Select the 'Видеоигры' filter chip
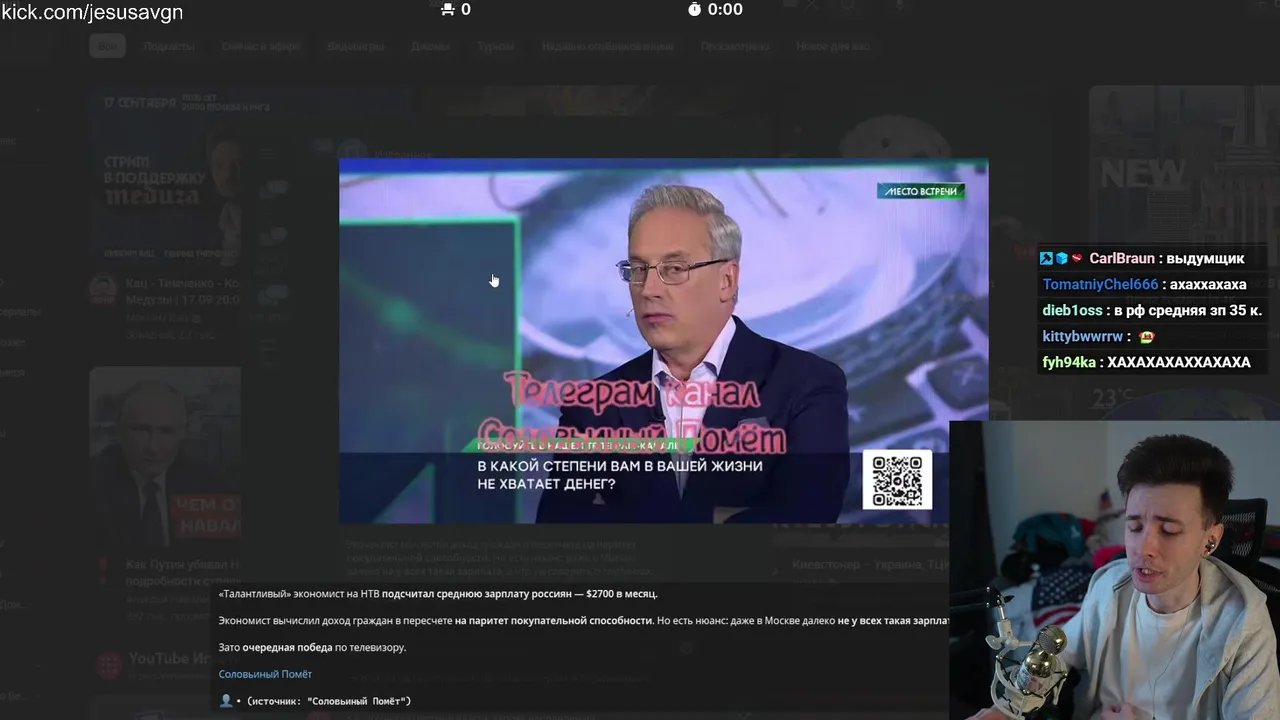The width and height of the screenshot is (1280, 720). point(356,46)
